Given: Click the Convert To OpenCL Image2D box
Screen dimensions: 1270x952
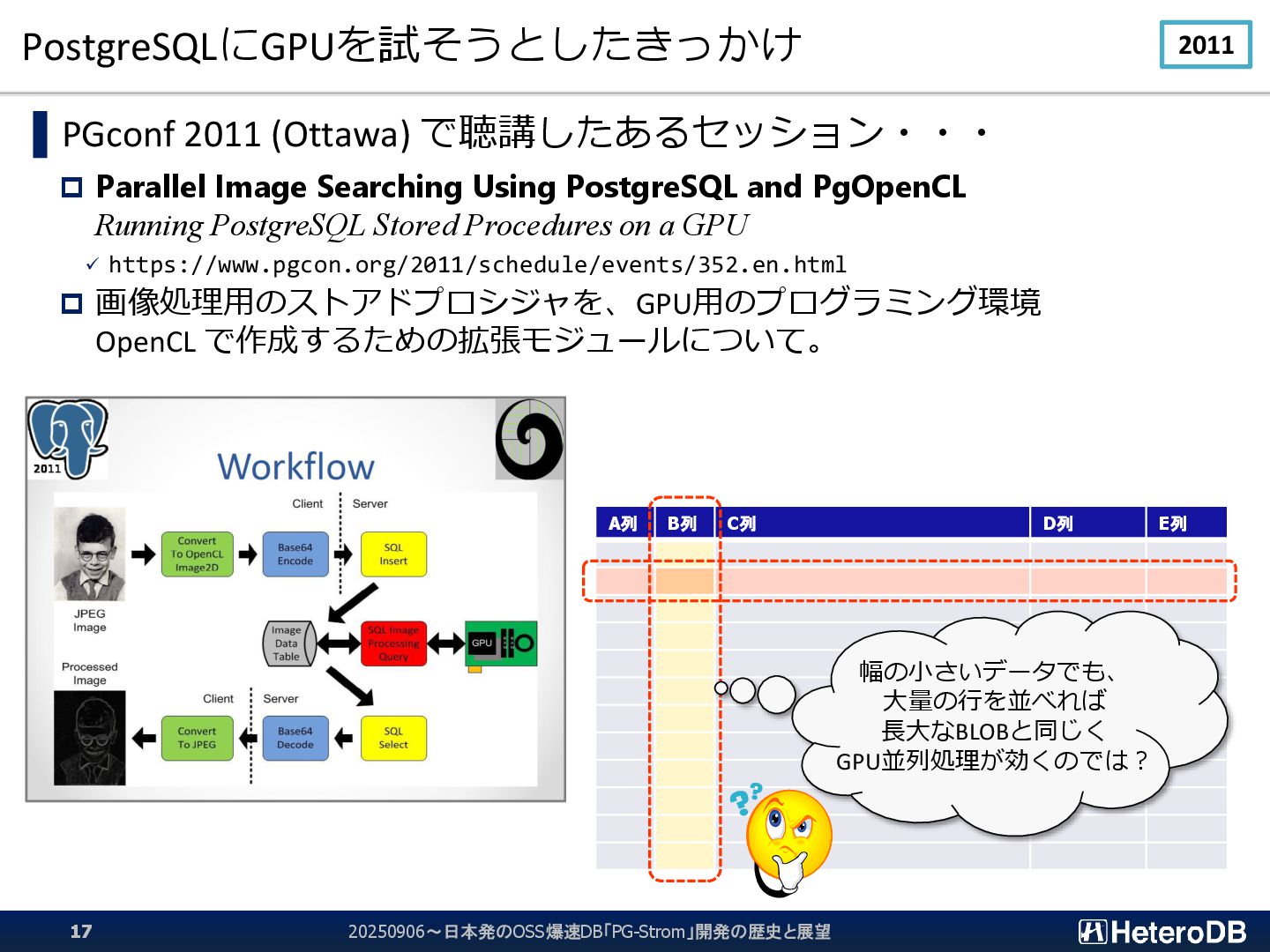Looking at the screenshot, I should 197,554.
